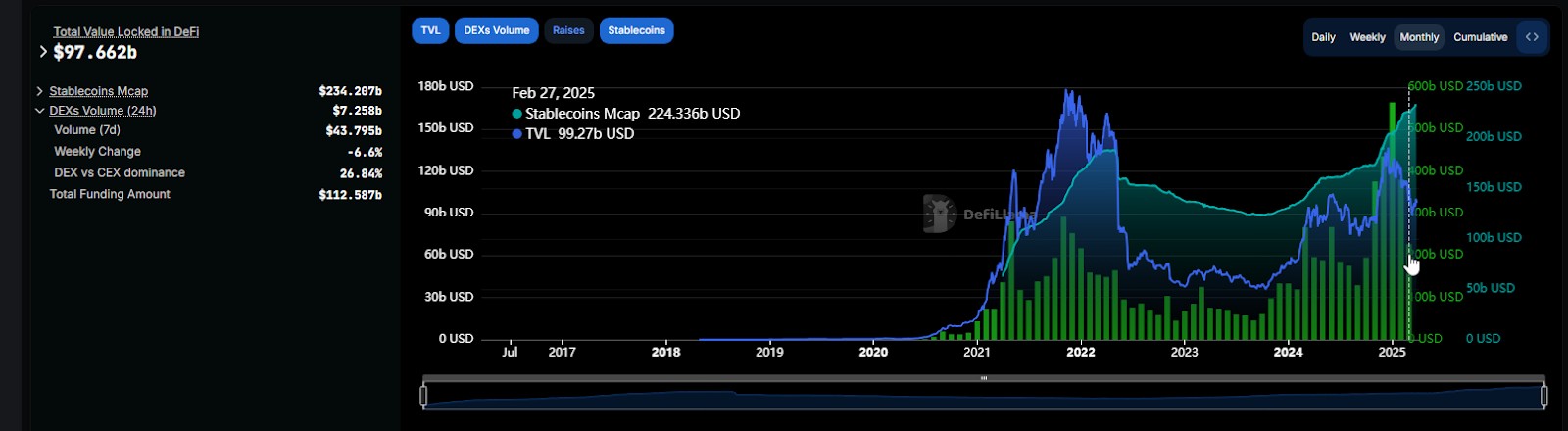Open the embed code icon button
Image resolution: width=1568 pixels, height=431 pixels.
(1532, 37)
